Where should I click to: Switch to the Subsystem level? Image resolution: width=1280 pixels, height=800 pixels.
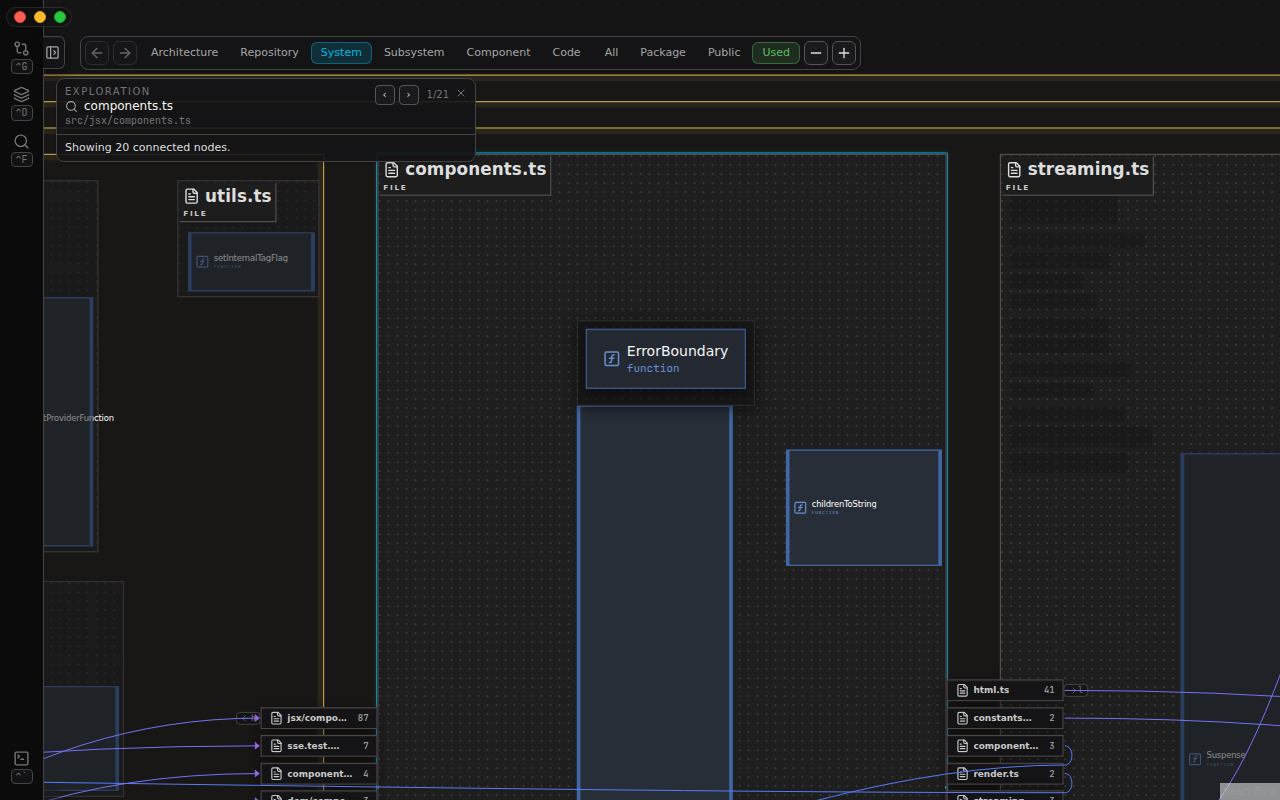pos(414,52)
